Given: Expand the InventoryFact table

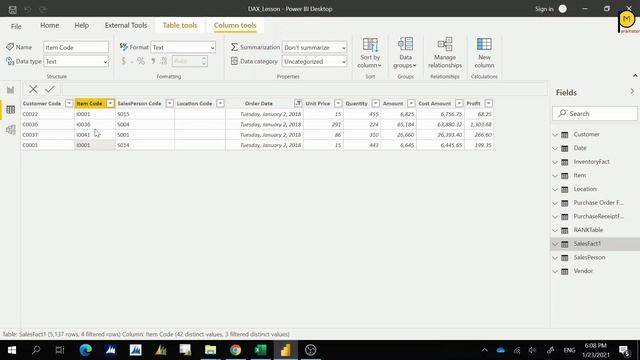Looking at the screenshot, I should (x=555, y=162).
